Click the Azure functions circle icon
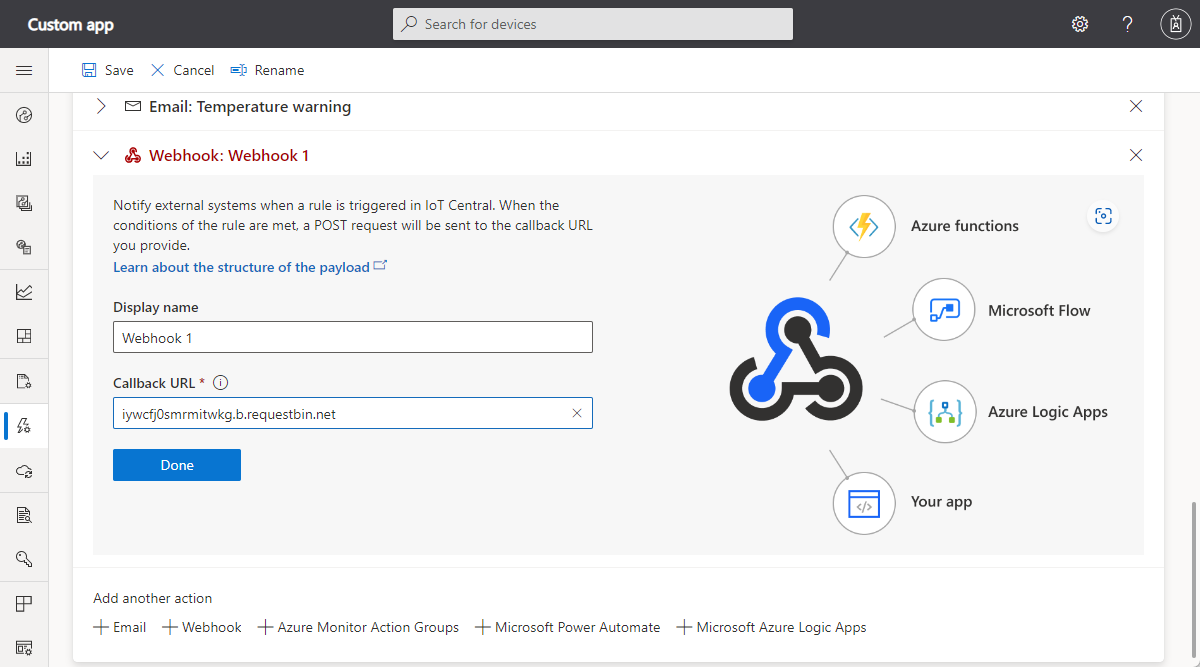Viewport: 1200px width, 667px height. [x=863, y=226]
